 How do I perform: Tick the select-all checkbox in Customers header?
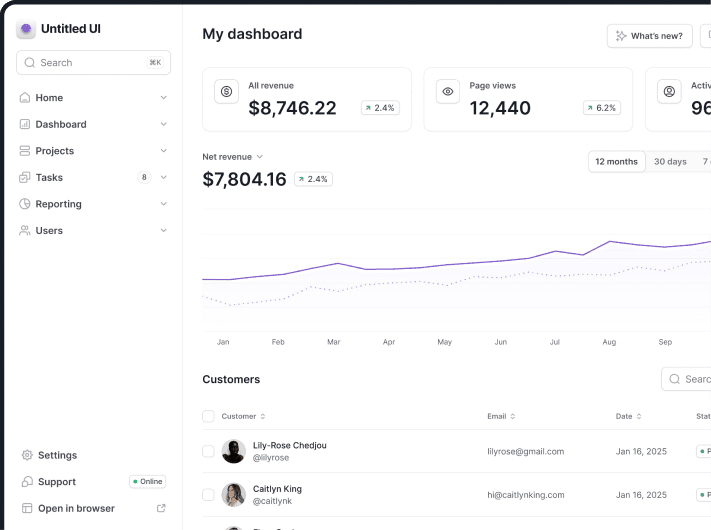click(x=208, y=416)
